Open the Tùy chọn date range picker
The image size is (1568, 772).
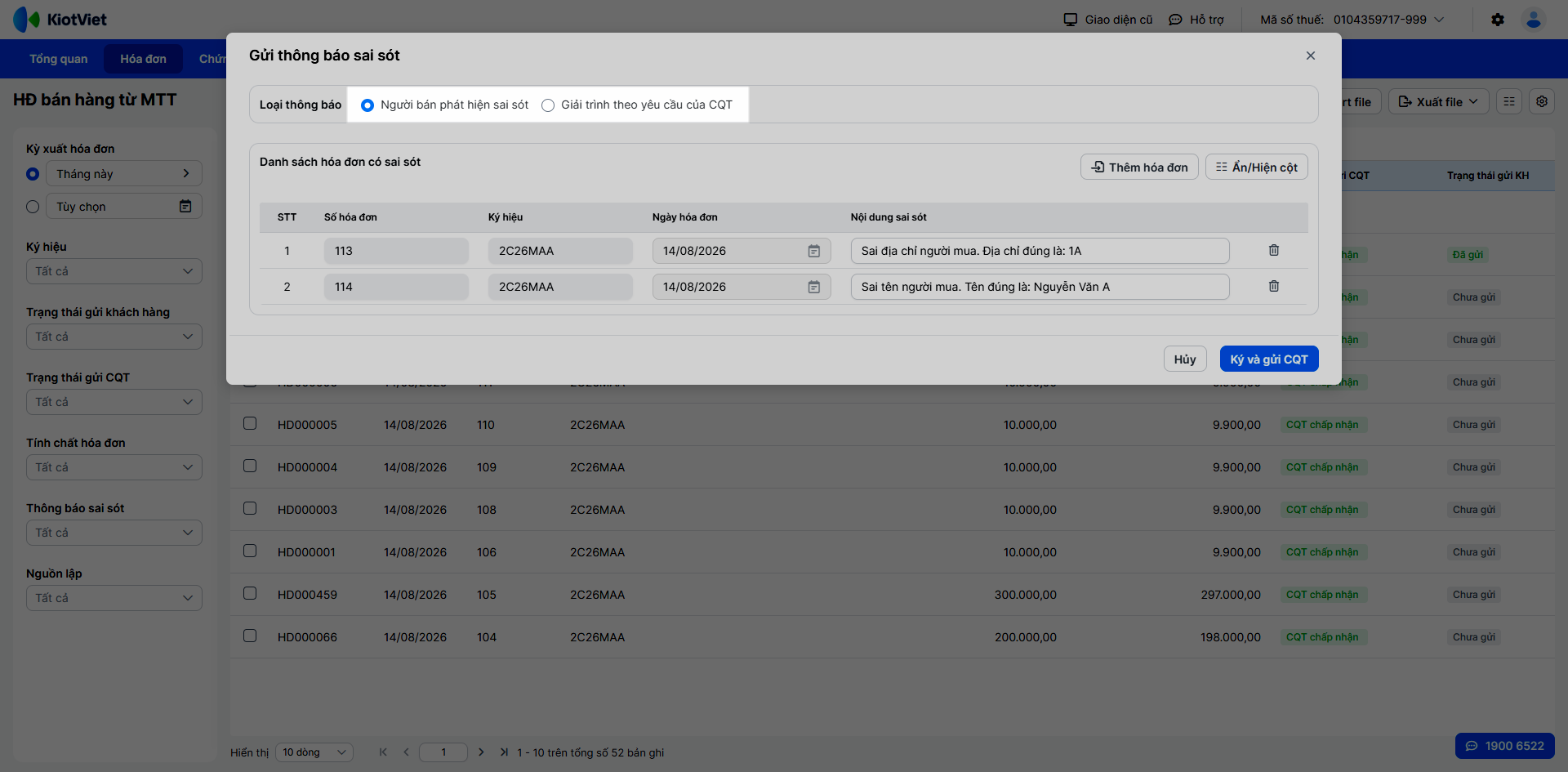click(x=124, y=206)
